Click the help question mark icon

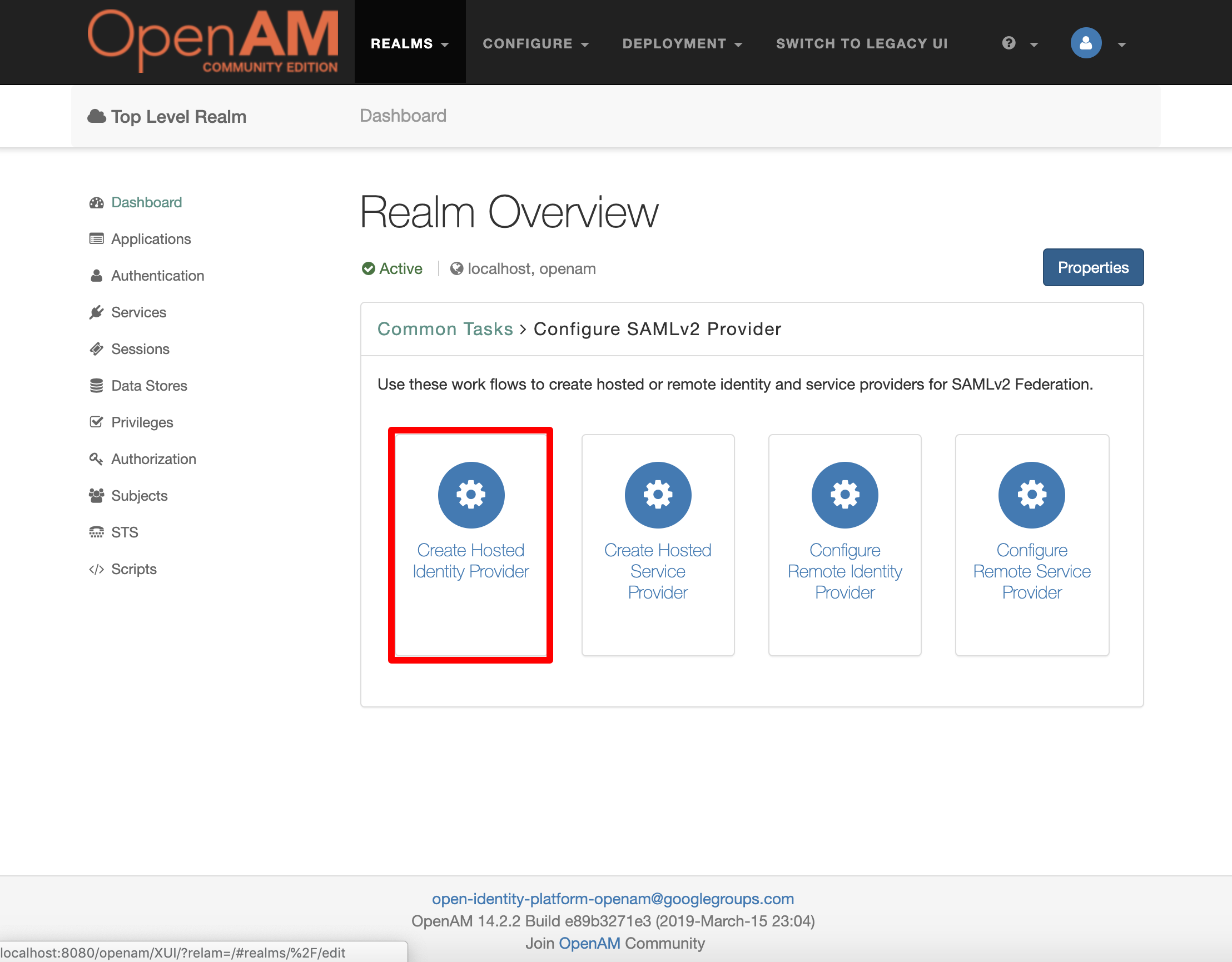[x=1009, y=43]
